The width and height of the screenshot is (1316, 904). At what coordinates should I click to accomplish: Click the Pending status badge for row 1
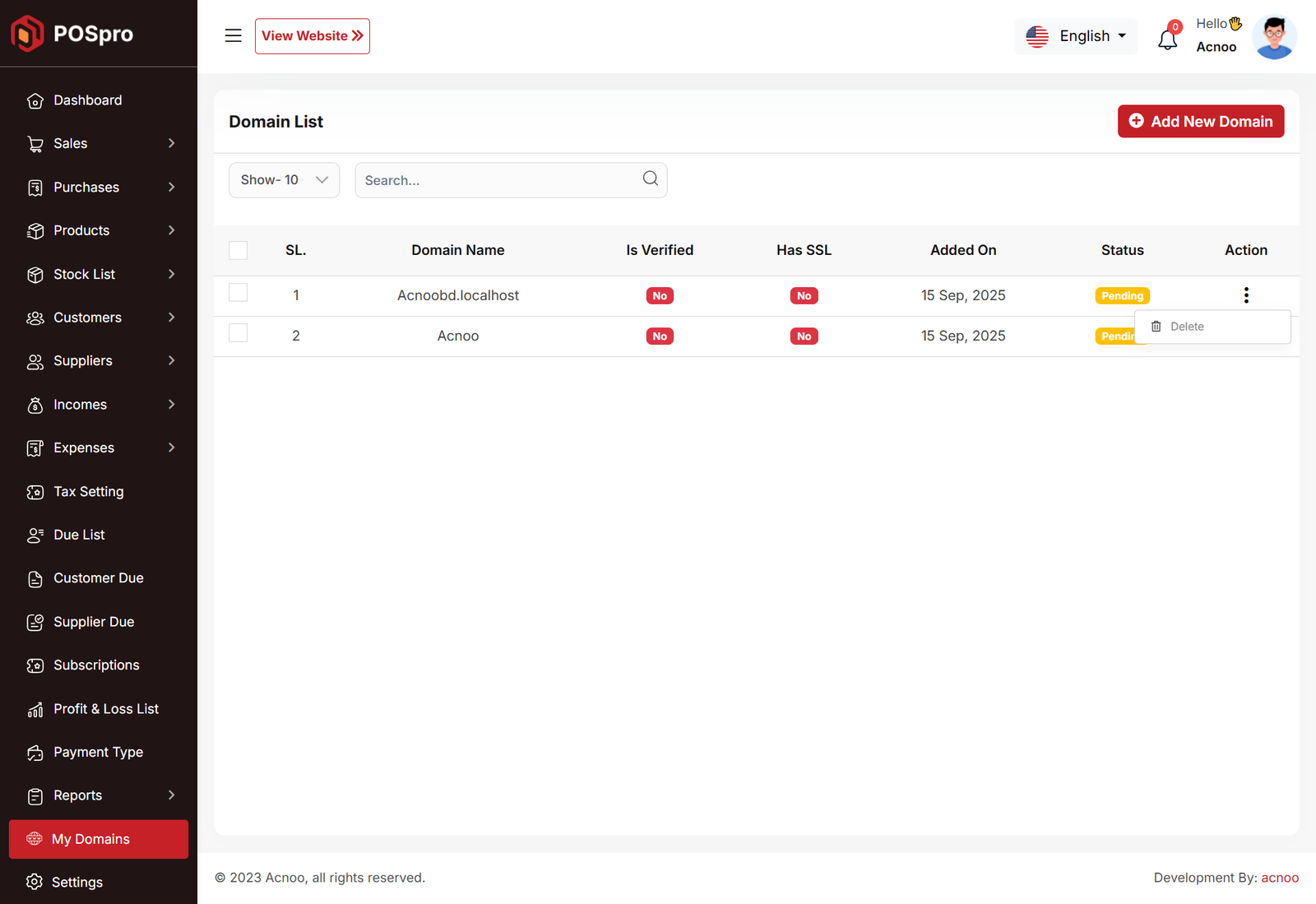(1122, 296)
